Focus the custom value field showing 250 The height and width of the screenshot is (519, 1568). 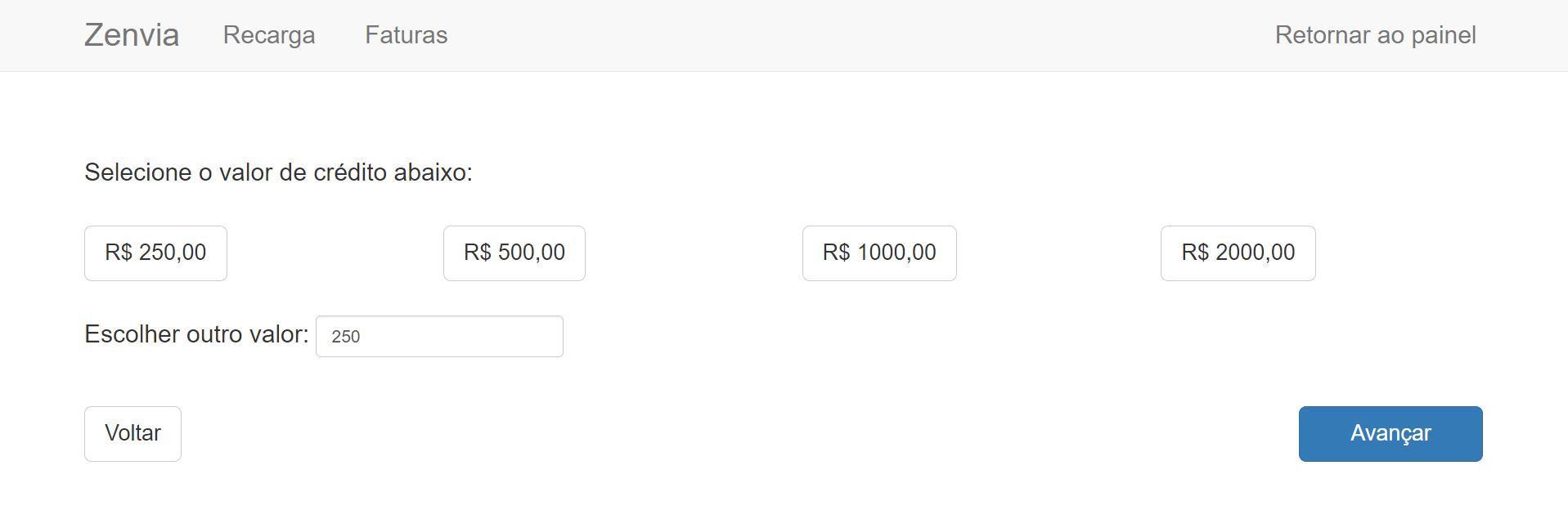(439, 336)
